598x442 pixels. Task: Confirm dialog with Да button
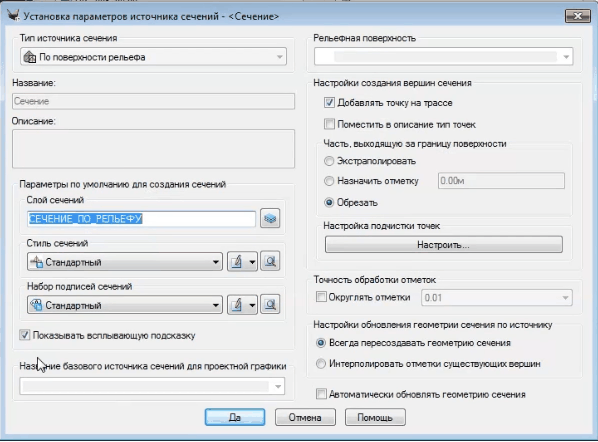235,417
